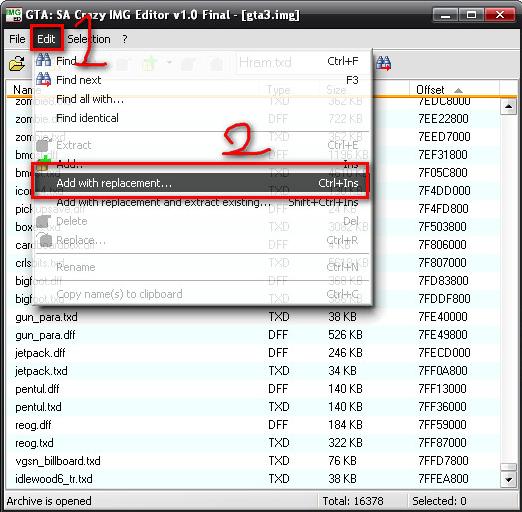Click offset value 7FFEA800

(x=444, y=479)
